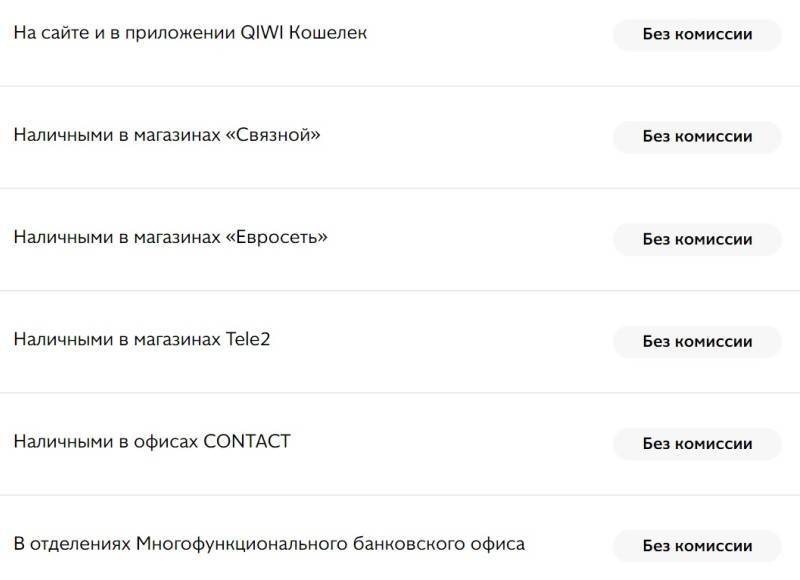
Task: Click the 'CONTACT' brand name text
Action: 247,441
